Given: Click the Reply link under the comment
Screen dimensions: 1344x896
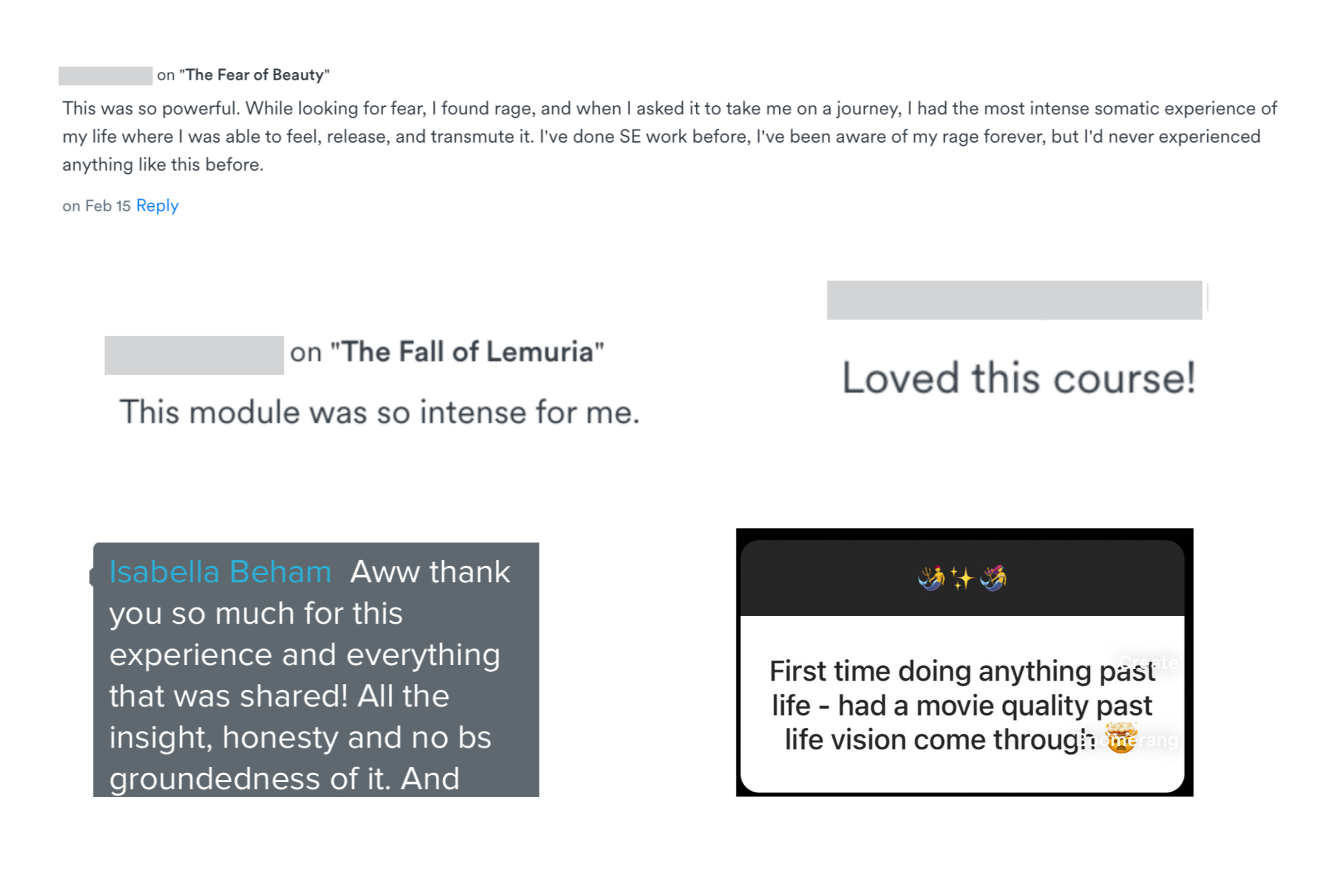Looking at the screenshot, I should [157, 206].
